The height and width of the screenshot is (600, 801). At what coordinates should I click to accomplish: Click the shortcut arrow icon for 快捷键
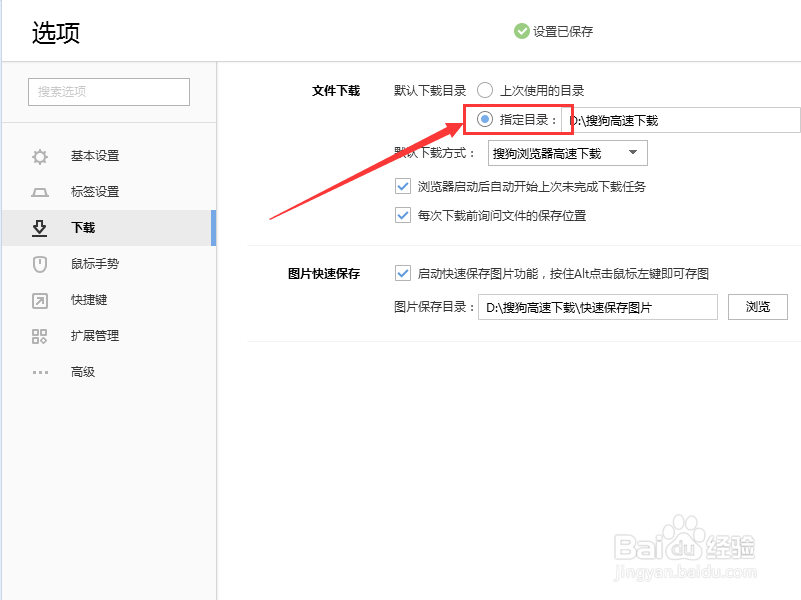pos(40,300)
